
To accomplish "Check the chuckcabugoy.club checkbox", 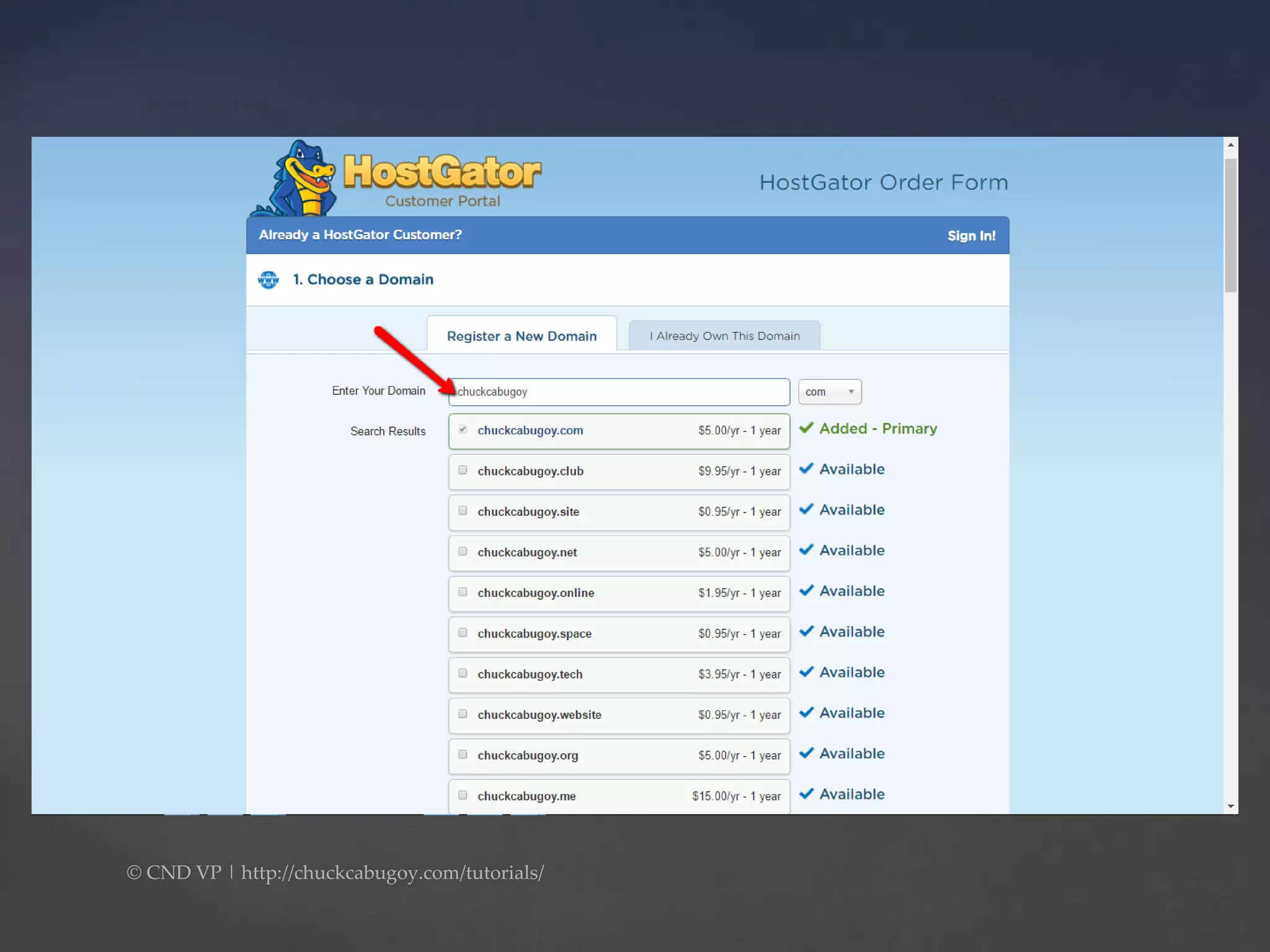I will coord(463,470).
